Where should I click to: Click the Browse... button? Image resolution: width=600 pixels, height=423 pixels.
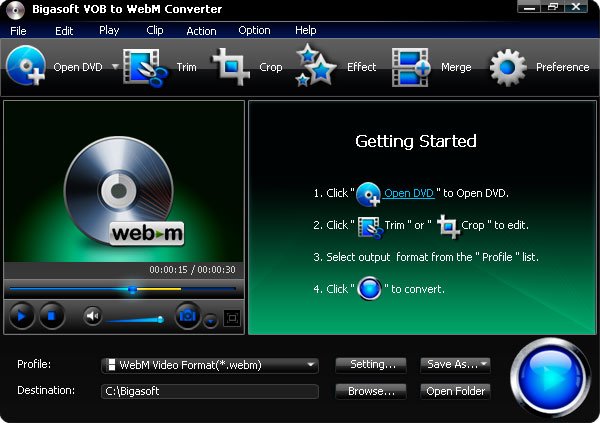[x=371, y=391]
